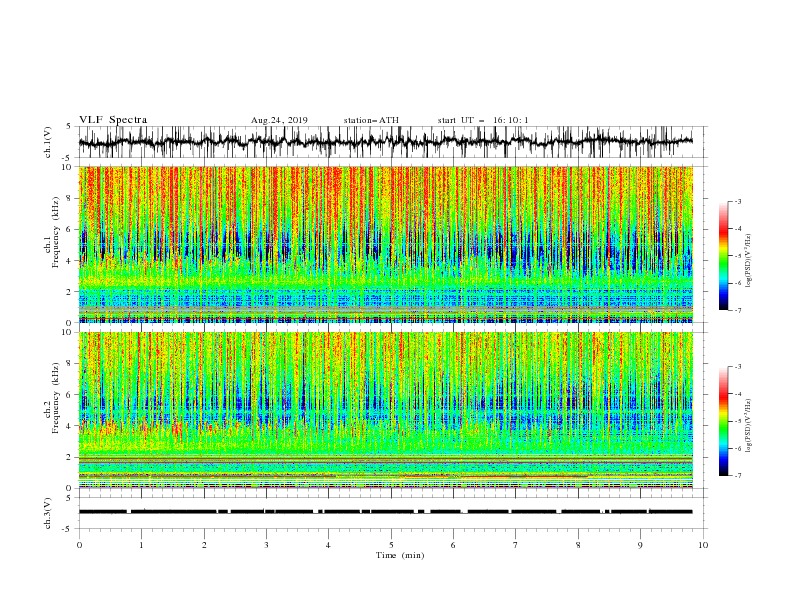Viewport: 792px width, 612px height.
Task: Click the log(PSD) label beside ch.1 color bar
Action: 749,260
